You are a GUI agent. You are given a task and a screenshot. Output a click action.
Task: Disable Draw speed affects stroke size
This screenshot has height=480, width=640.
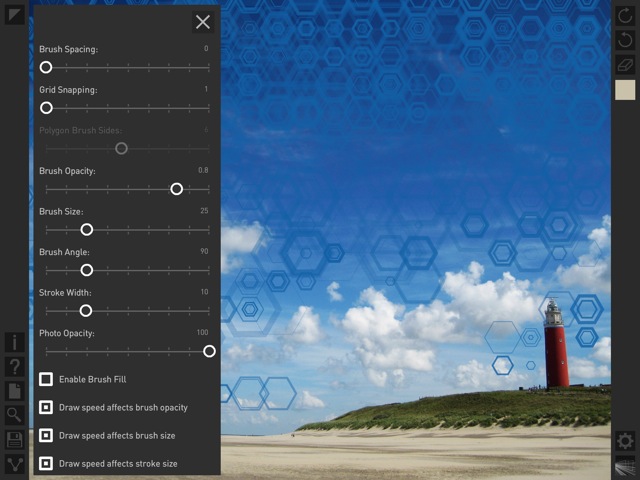pyautogui.click(x=46, y=464)
